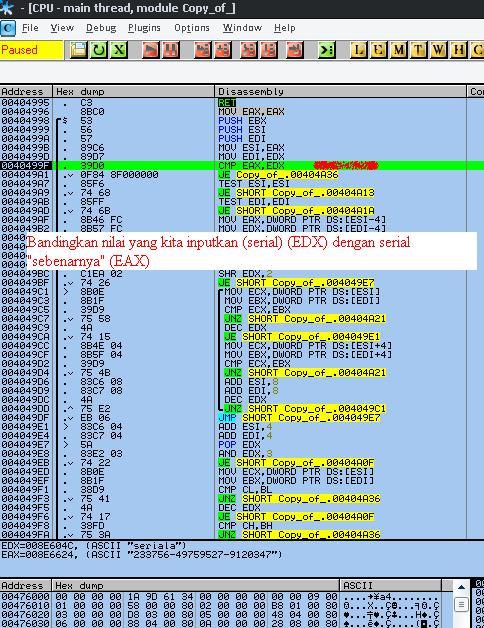Open the Debug menu

coord(101,28)
